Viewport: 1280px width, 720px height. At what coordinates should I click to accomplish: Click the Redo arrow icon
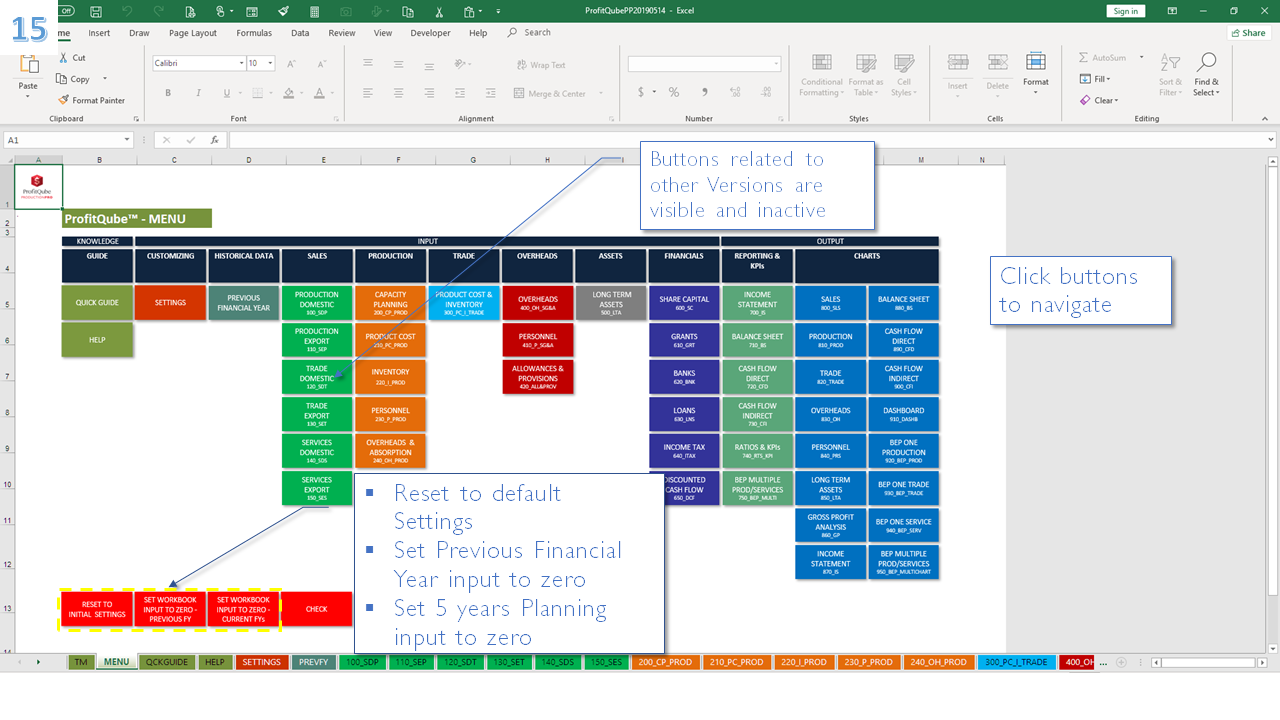(x=158, y=11)
